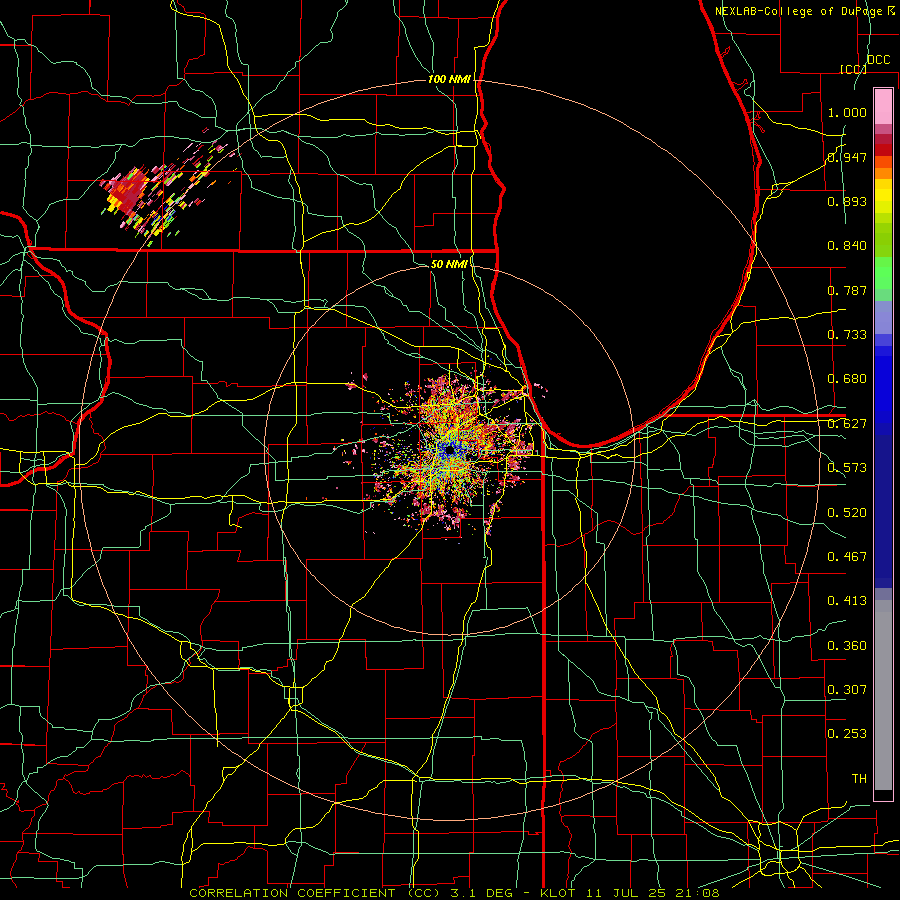Click the 0.413 color scale value
The height and width of the screenshot is (900, 900).
click(847, 600)
